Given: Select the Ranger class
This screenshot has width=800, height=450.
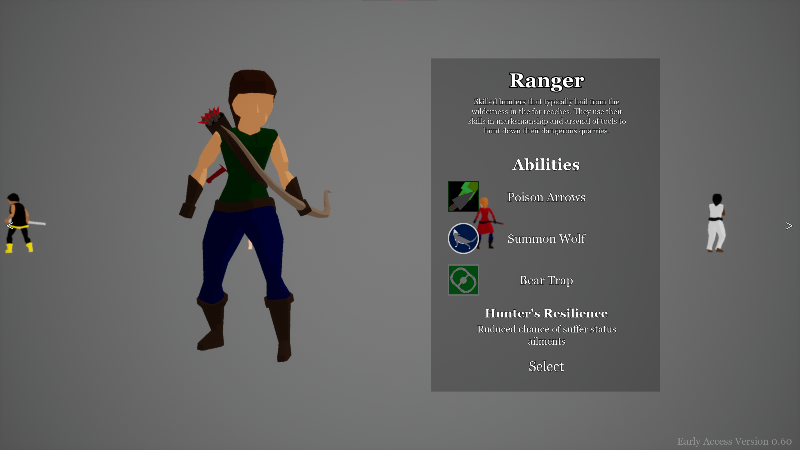Looking at the screenshot, I should point(546,366).
